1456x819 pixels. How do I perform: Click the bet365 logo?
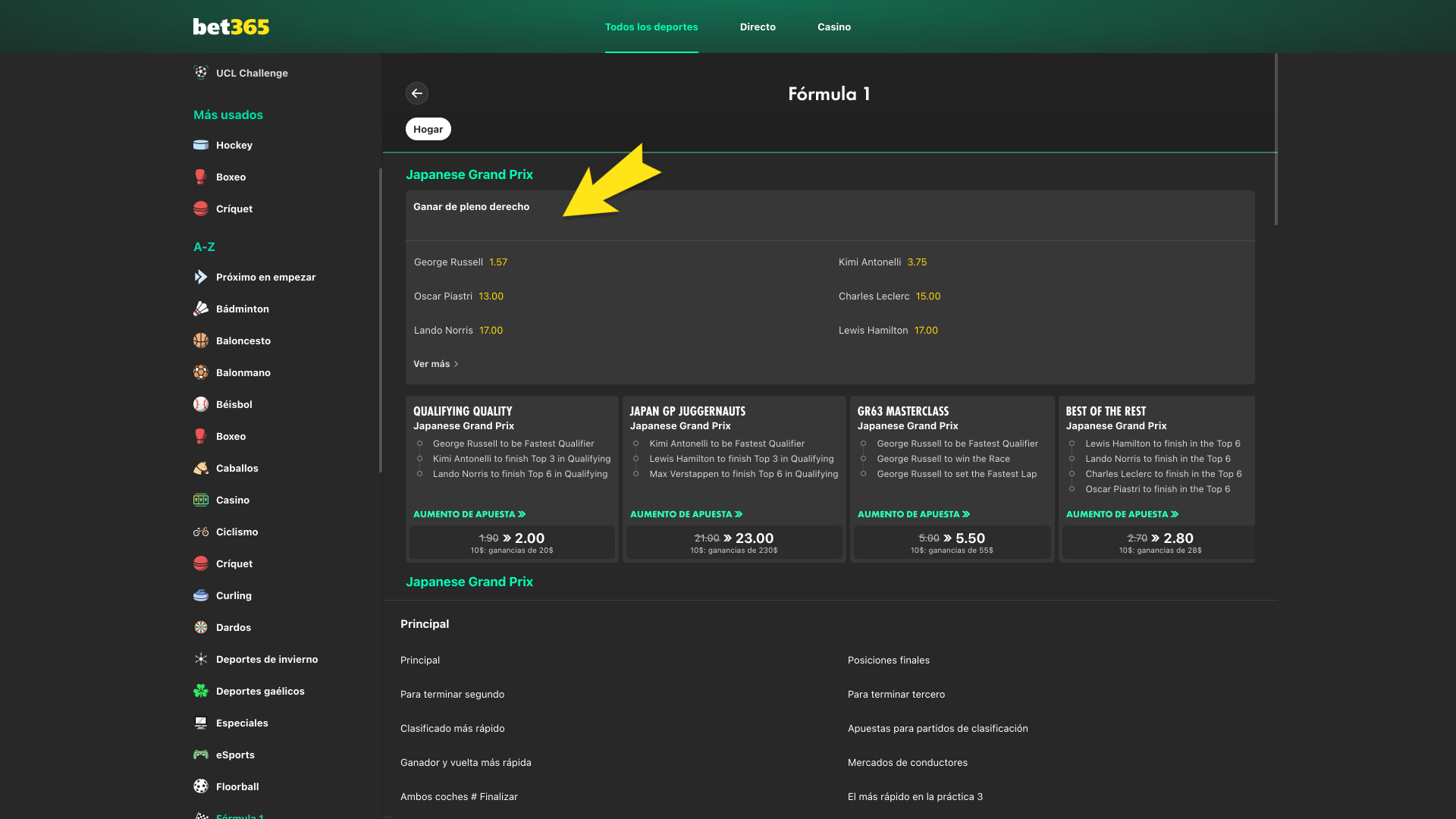coord(231,27)
